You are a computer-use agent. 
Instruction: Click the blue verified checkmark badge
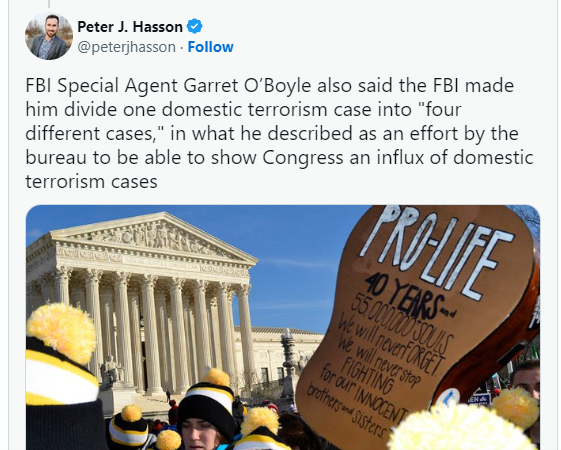(195, 26)
